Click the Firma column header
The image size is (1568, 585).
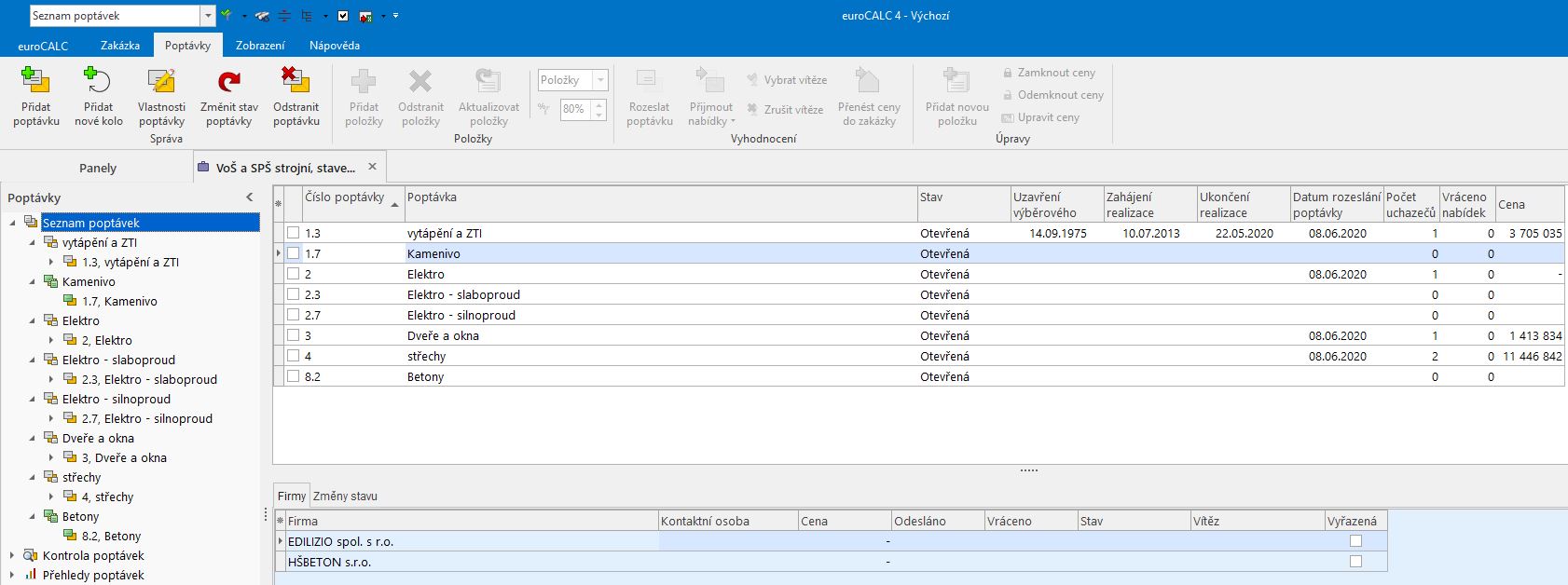click(x=472, y=521)
